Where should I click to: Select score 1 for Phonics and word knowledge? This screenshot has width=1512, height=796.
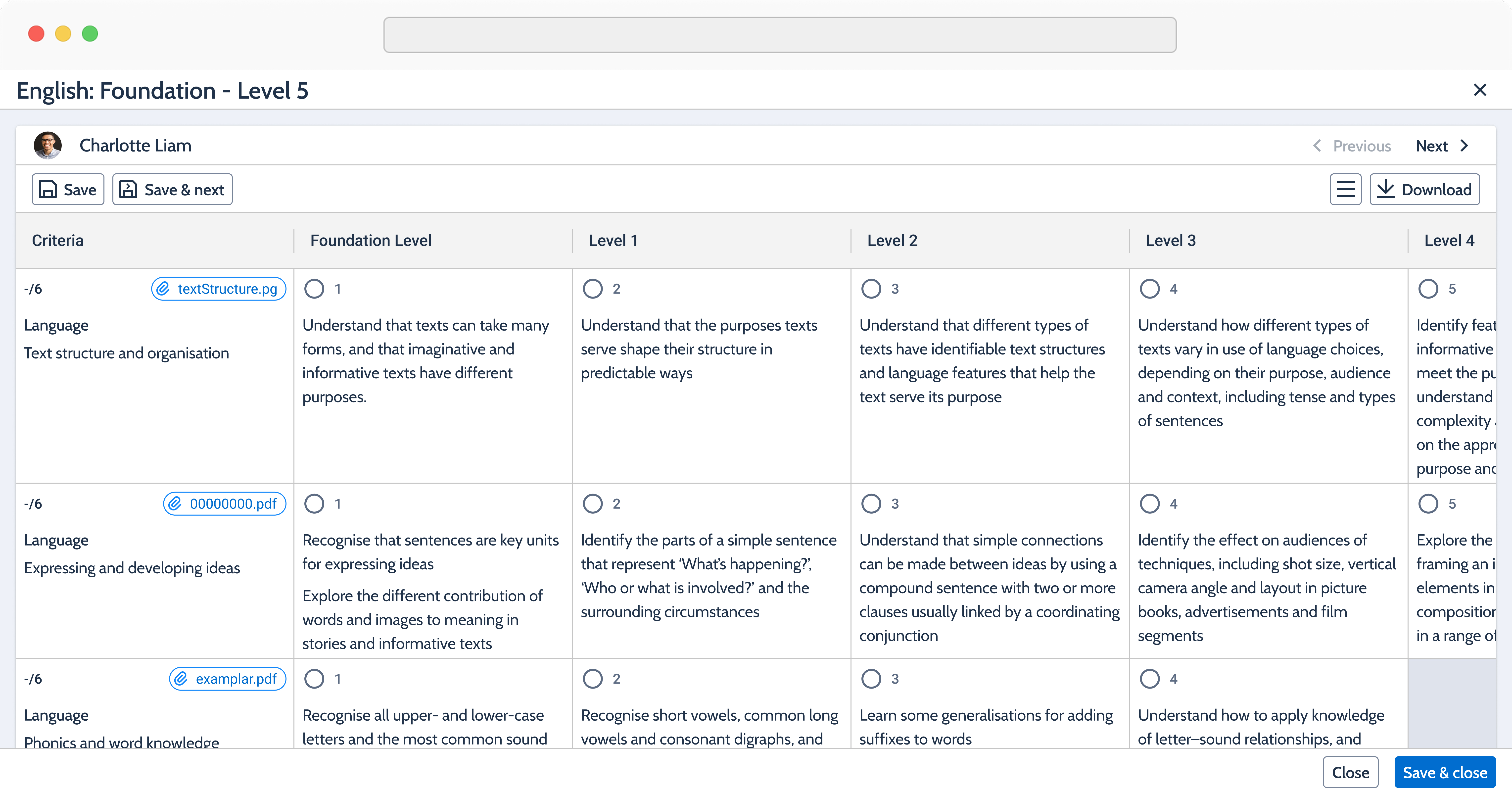click(315, 679)
